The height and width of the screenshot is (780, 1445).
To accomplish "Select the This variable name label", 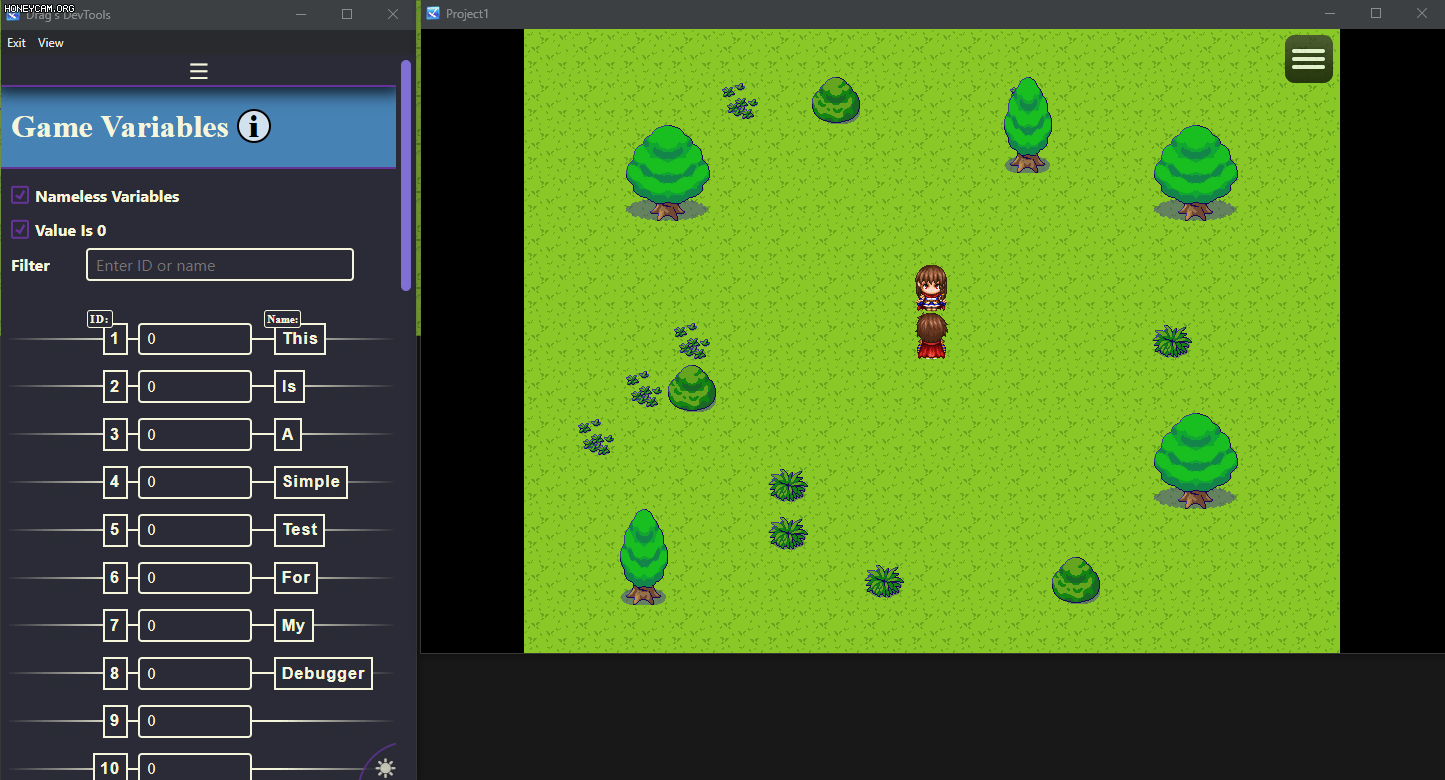I will click(x=300, y=339).
